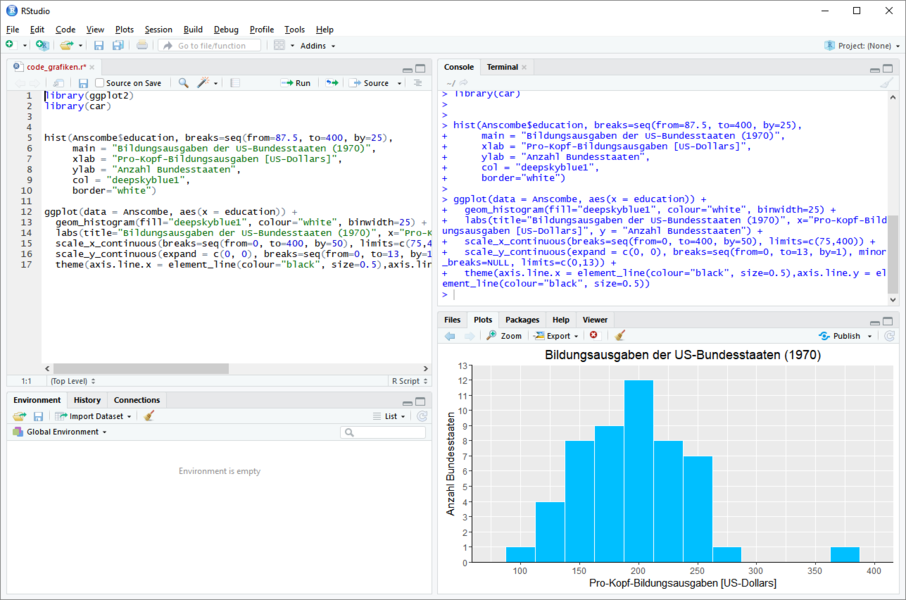
Task: Click the re-run previous code icon
Action: [332, 83]
